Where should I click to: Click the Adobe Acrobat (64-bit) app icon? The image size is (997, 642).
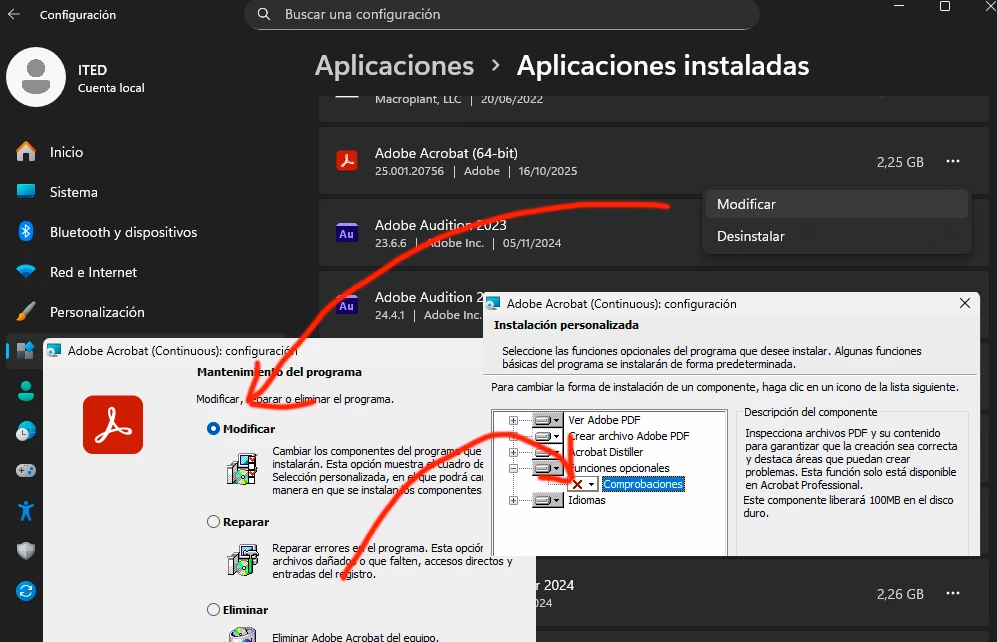pos(347,161)
